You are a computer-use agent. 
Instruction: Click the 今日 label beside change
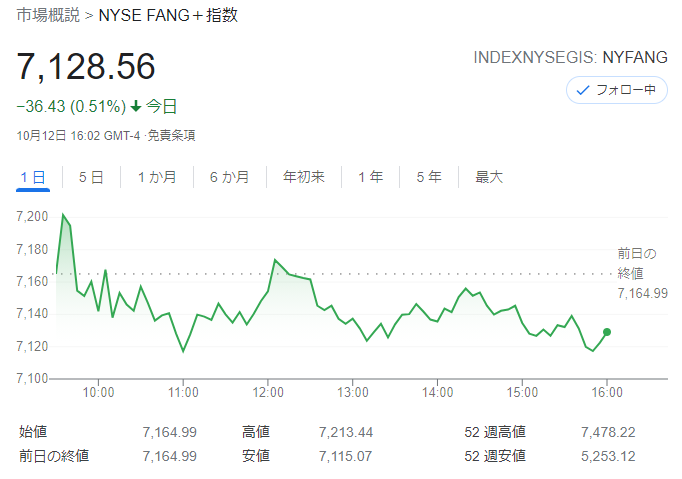161,106
